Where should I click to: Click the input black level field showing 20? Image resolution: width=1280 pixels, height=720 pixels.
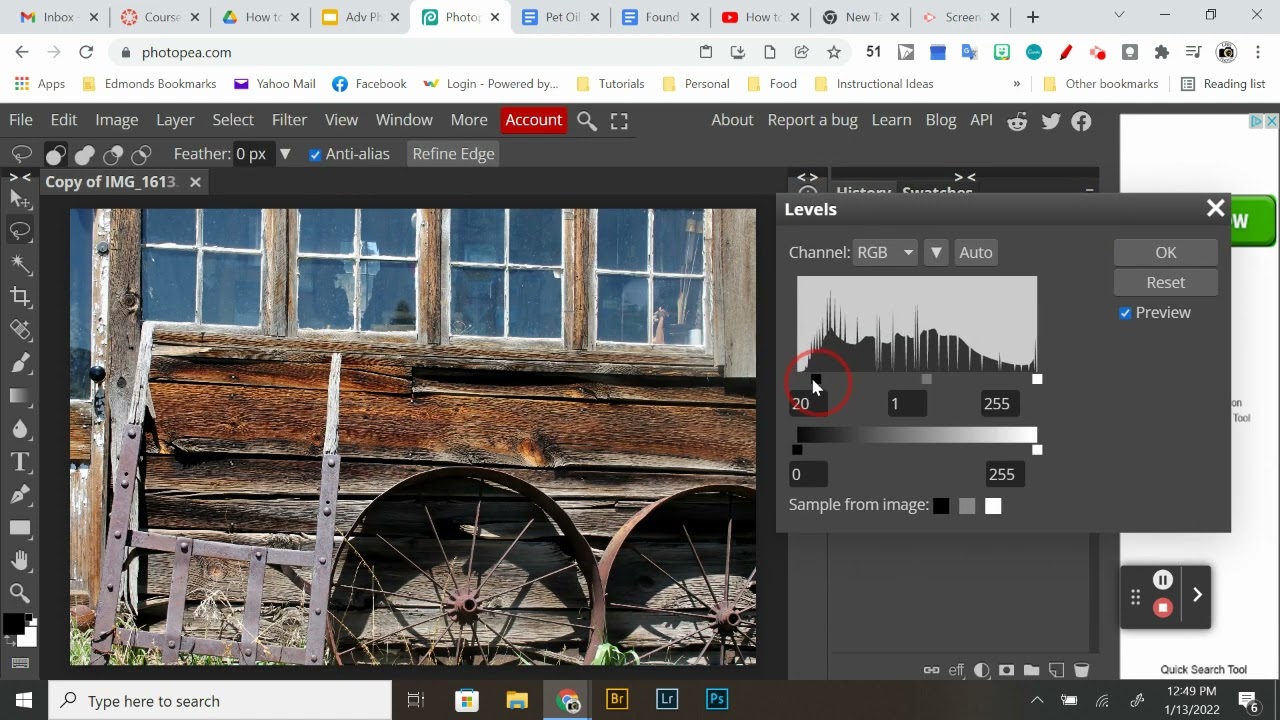point(808,404)
